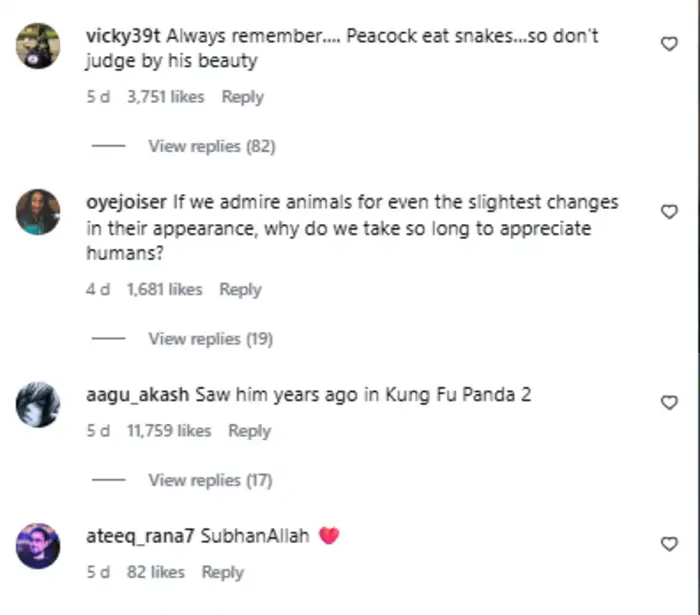Reply to vicky39t's comment

[x=242, y=97]
